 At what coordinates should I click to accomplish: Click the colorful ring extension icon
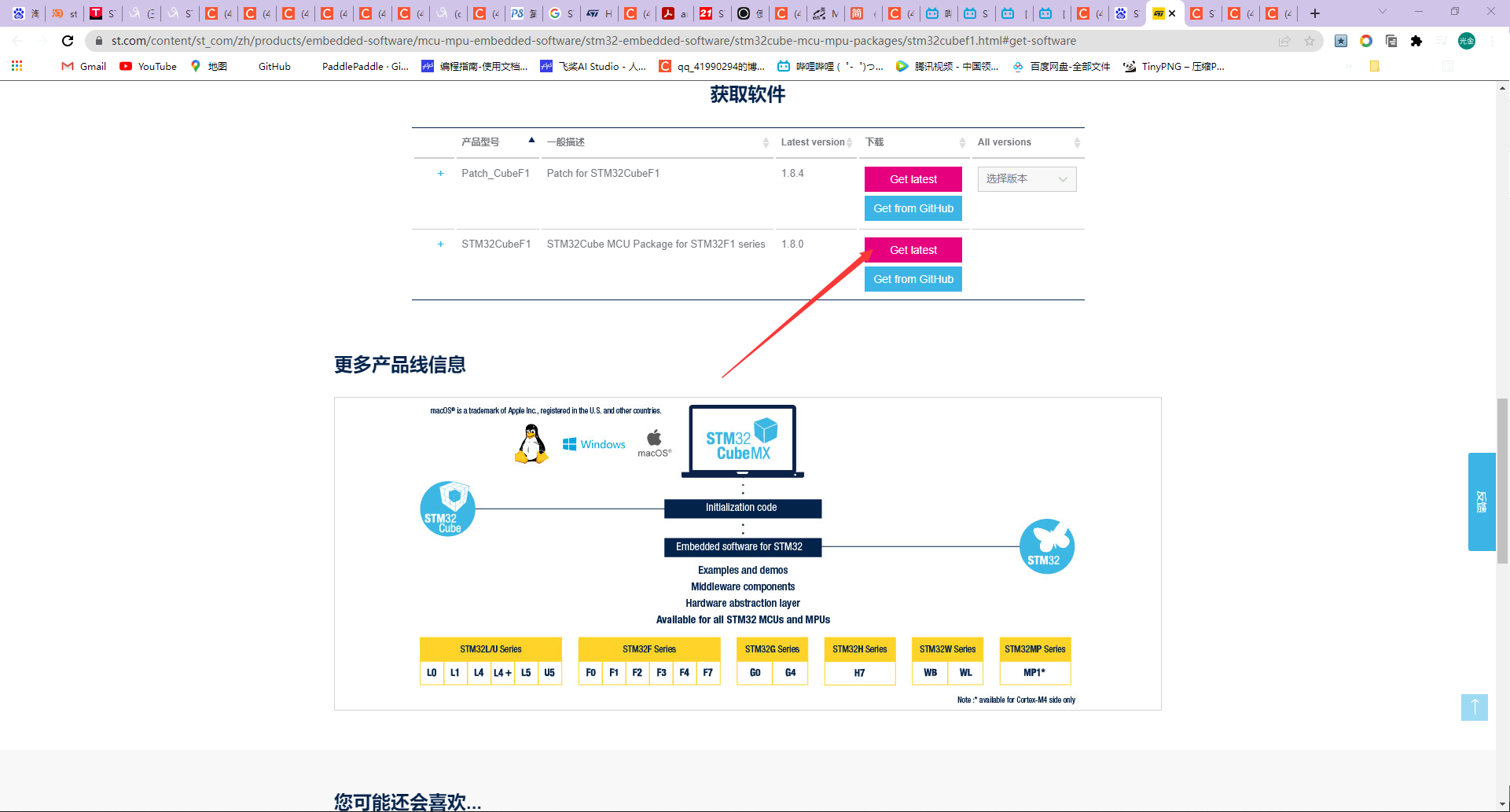(x=1366, y=41)
